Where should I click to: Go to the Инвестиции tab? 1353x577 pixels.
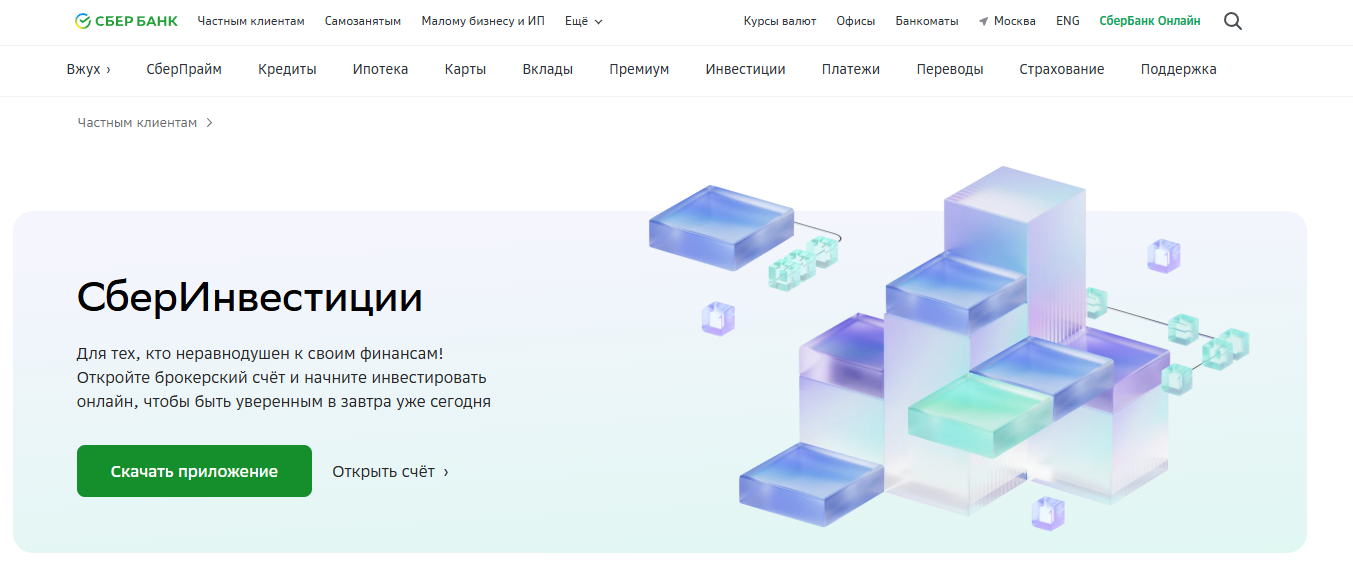click(745, 70)
